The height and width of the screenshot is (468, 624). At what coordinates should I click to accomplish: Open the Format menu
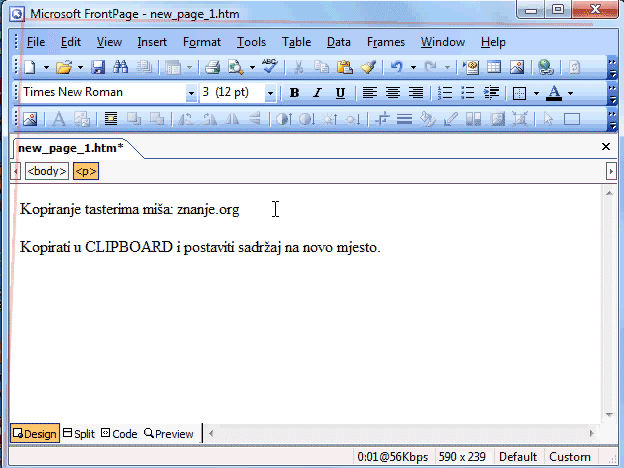click(202, 42)
